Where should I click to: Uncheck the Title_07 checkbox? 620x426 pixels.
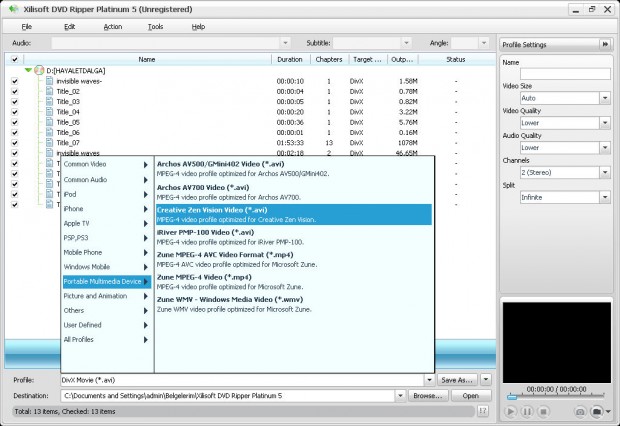click(x=15, y=143)
